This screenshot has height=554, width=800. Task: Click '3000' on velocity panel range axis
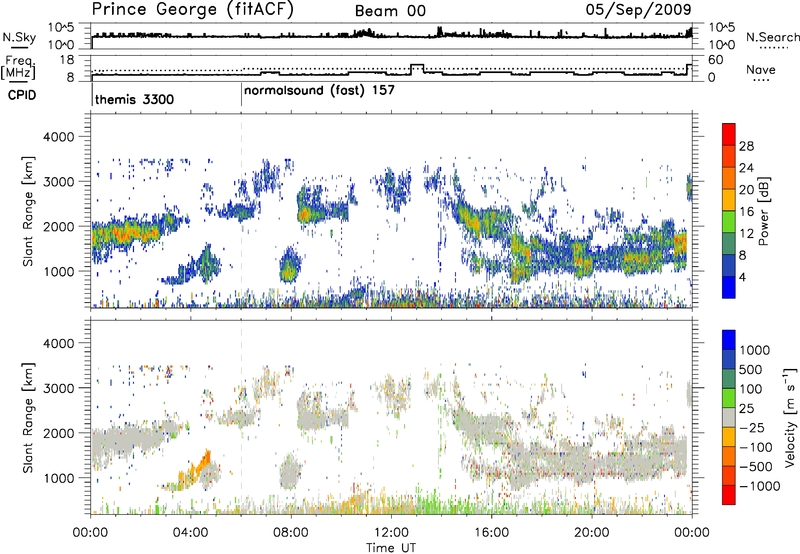[x=58, y=388]
